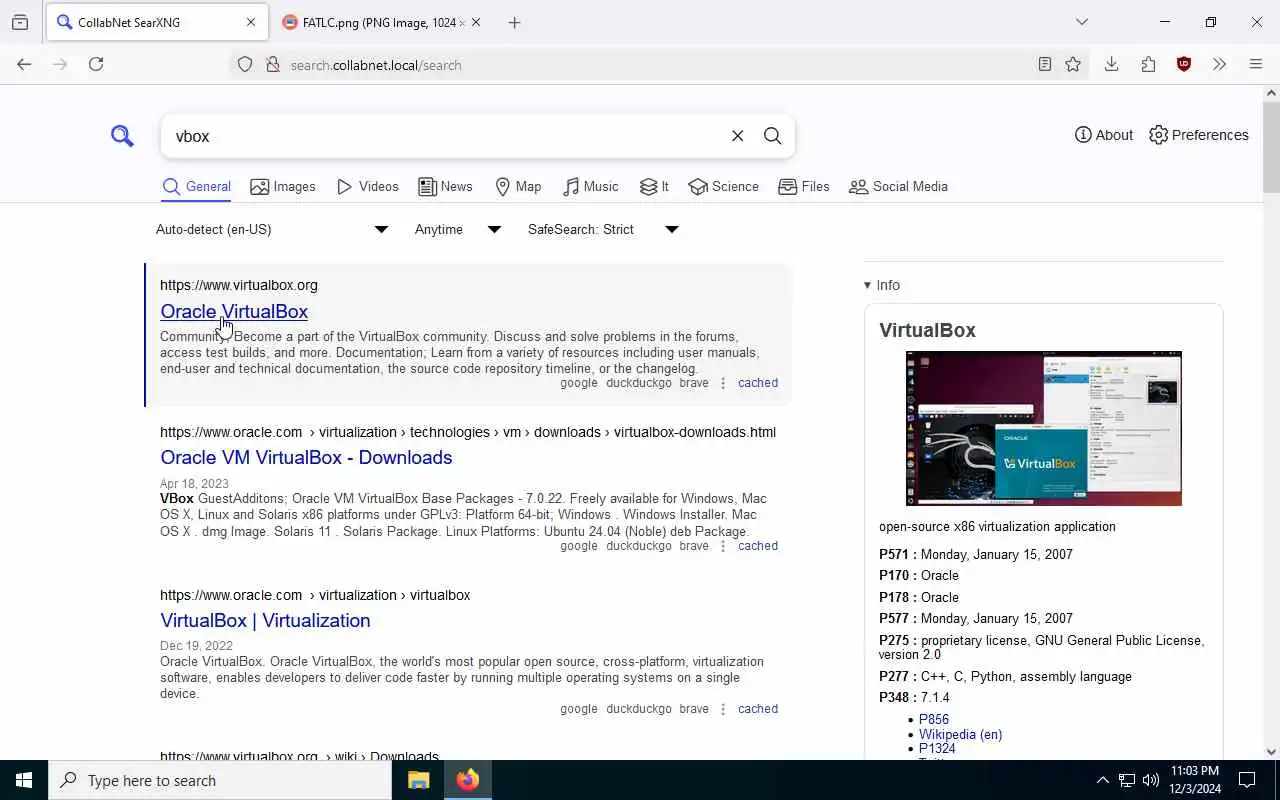Click the VirtualBox infobox screenshot image
The height and width of the screenshot is (800, 1280).
tap(1043, 428)
